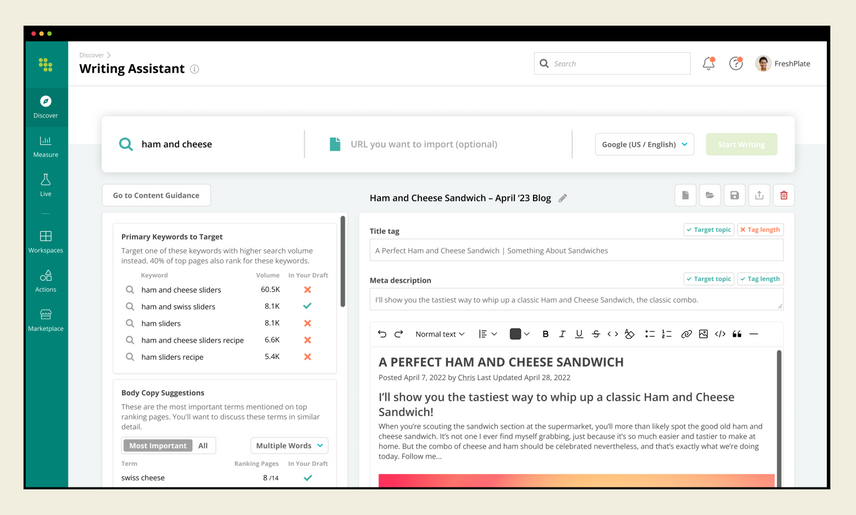The width and height of the screenshot is (856, 515).
Task: Click the Meta description text area
Action: pyautogui.click(x=576, y=299)
